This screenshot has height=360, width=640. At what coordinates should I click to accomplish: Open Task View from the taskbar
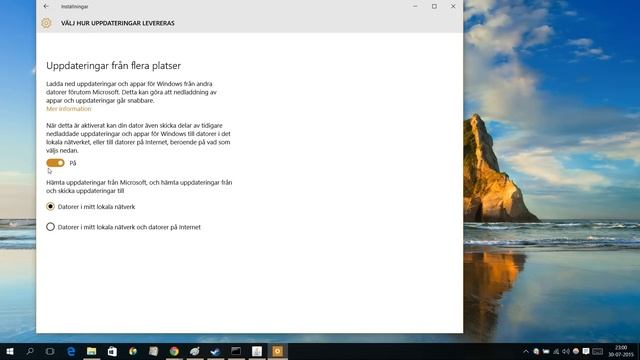[x=50, y=351]
